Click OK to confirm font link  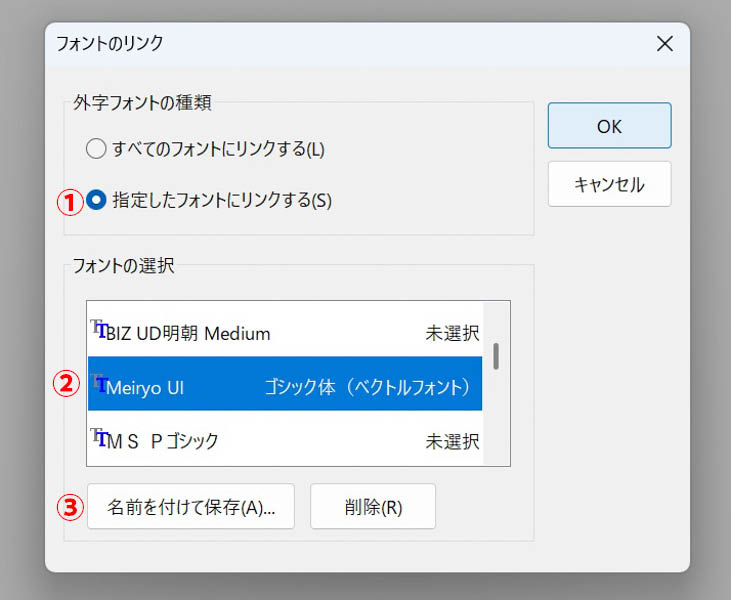click(609, 126)
